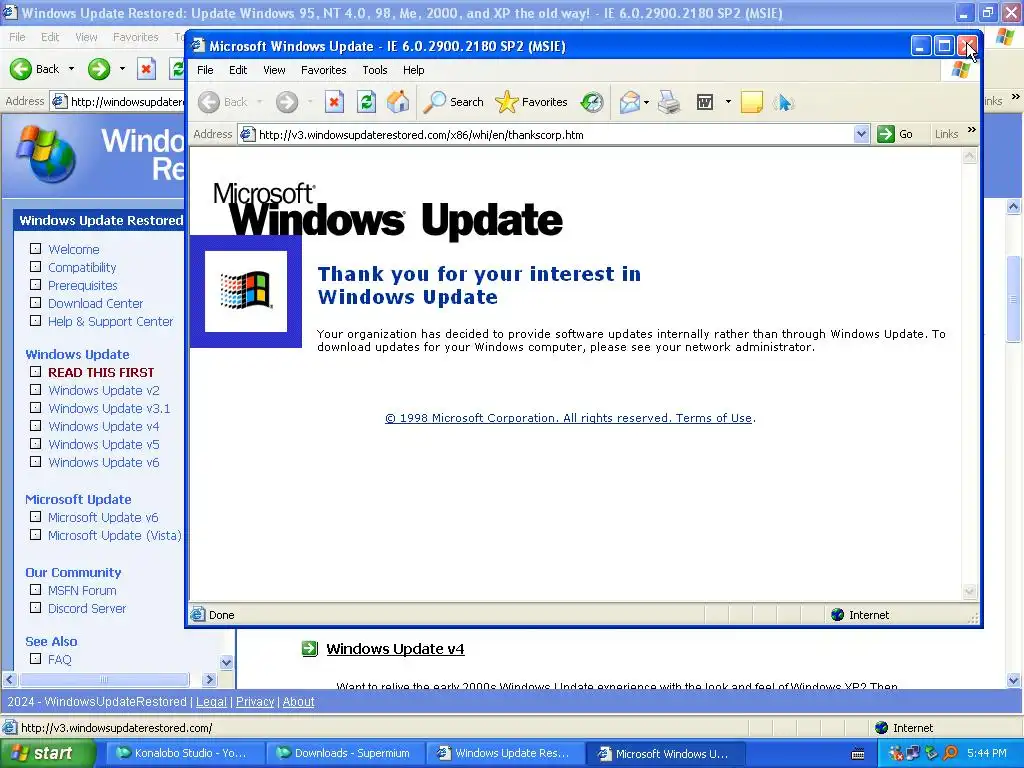Click background page vertical scrollbar thumb

1014,298
